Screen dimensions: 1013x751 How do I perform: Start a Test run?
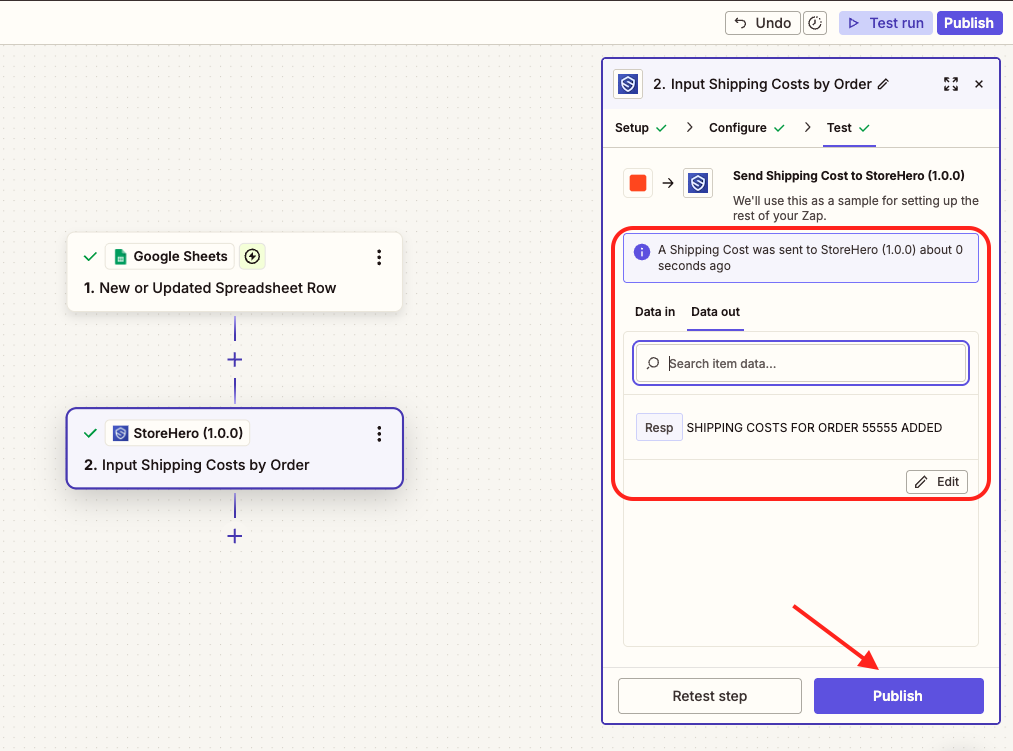coord(886,23)
